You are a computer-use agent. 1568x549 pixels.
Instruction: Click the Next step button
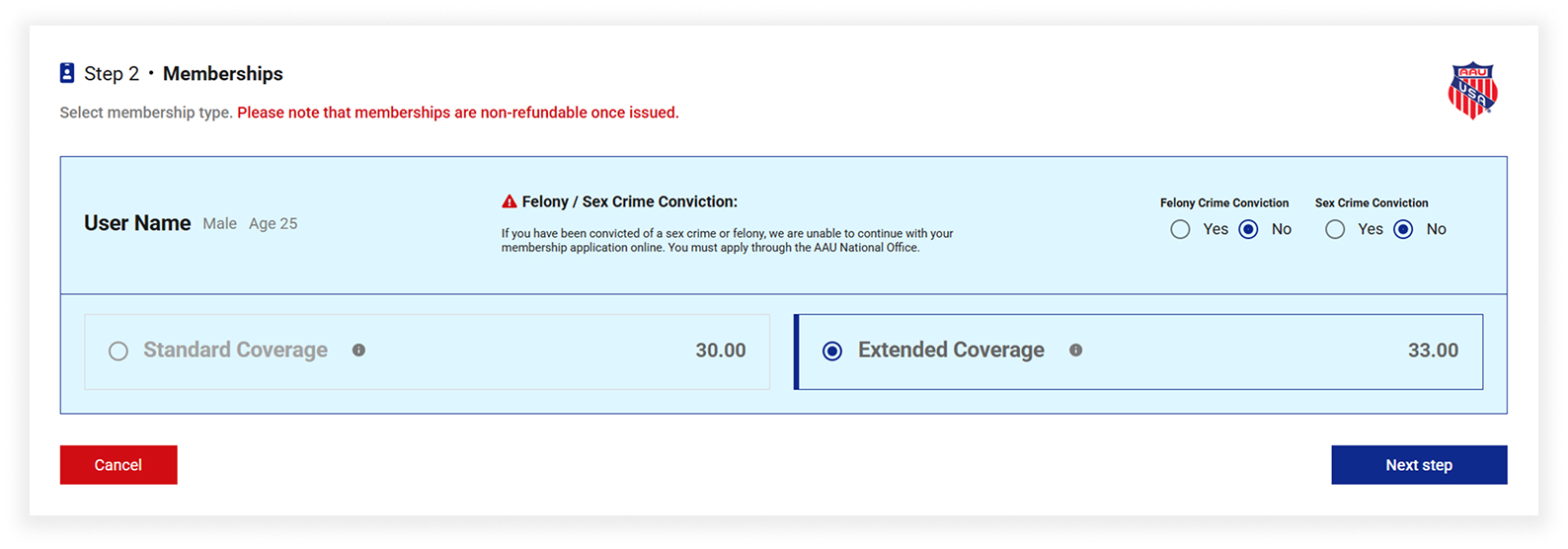pos(1419,465)
